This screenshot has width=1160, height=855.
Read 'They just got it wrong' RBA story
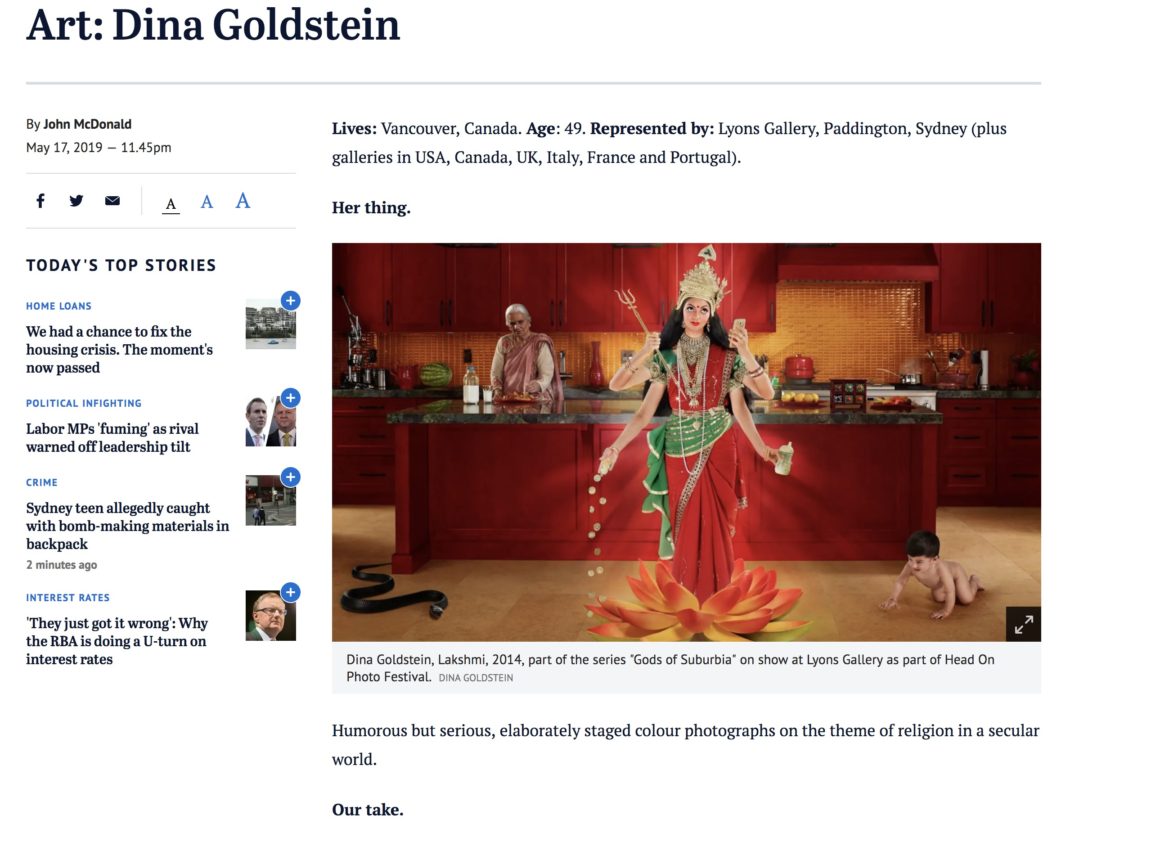tap(117, 641)
